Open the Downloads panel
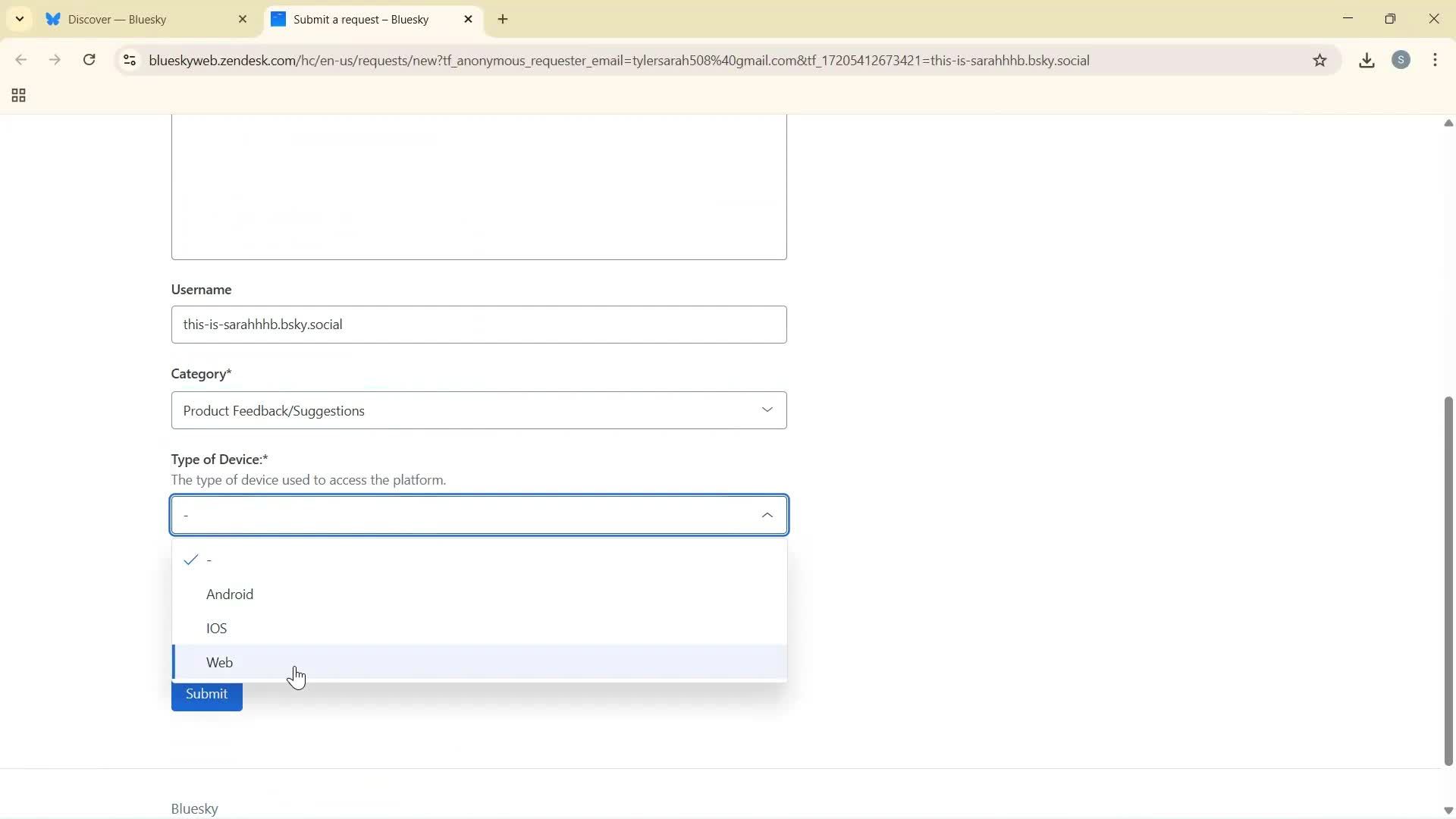The width and height of the screenshot is (1456, 819). (1367, 60)
